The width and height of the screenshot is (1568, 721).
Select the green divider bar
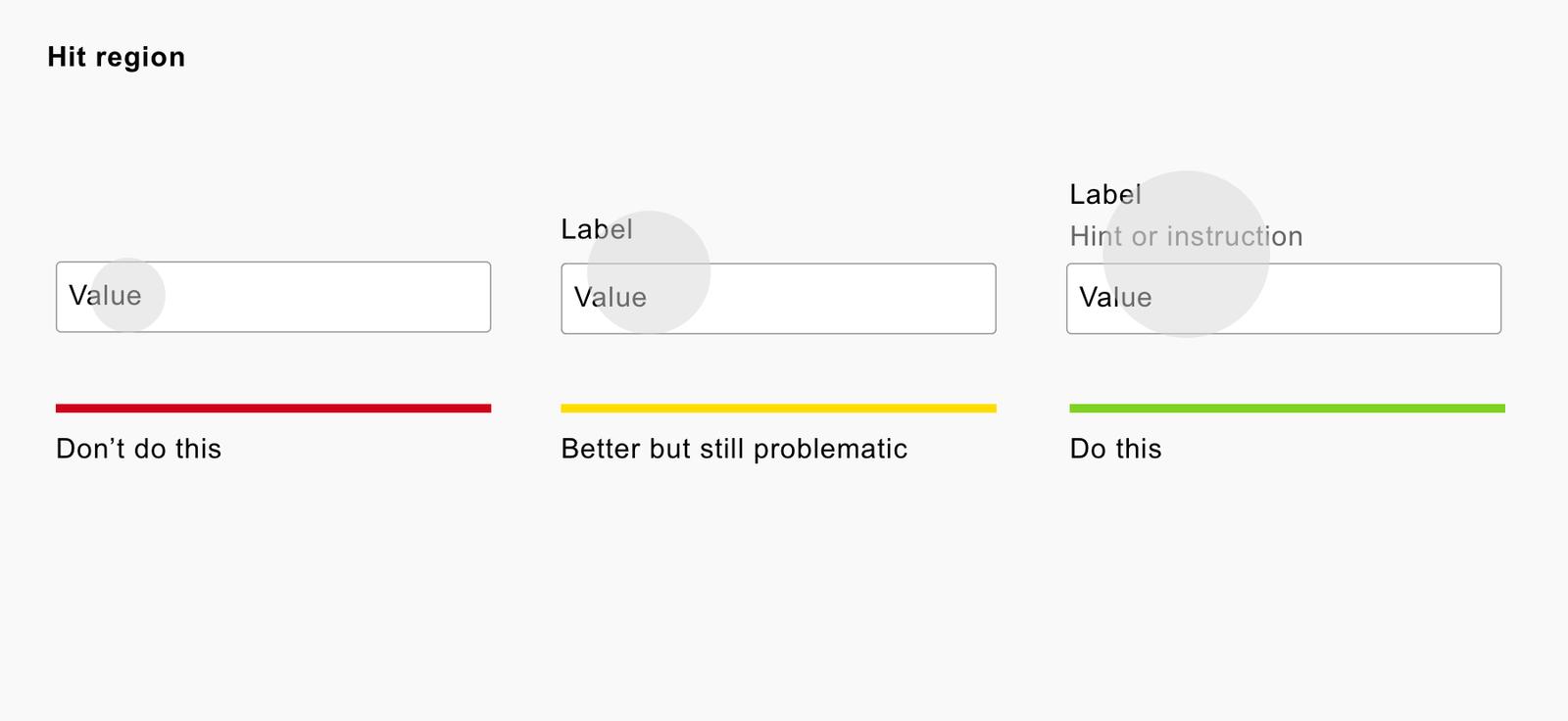[x=1287, y=409]
